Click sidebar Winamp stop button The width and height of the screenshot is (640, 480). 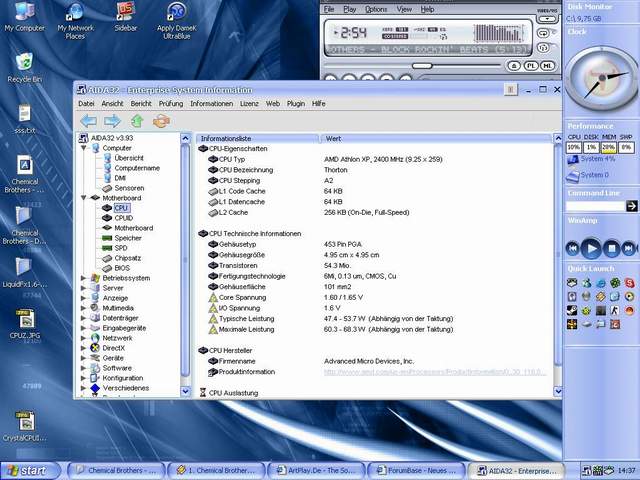[611, 248]
